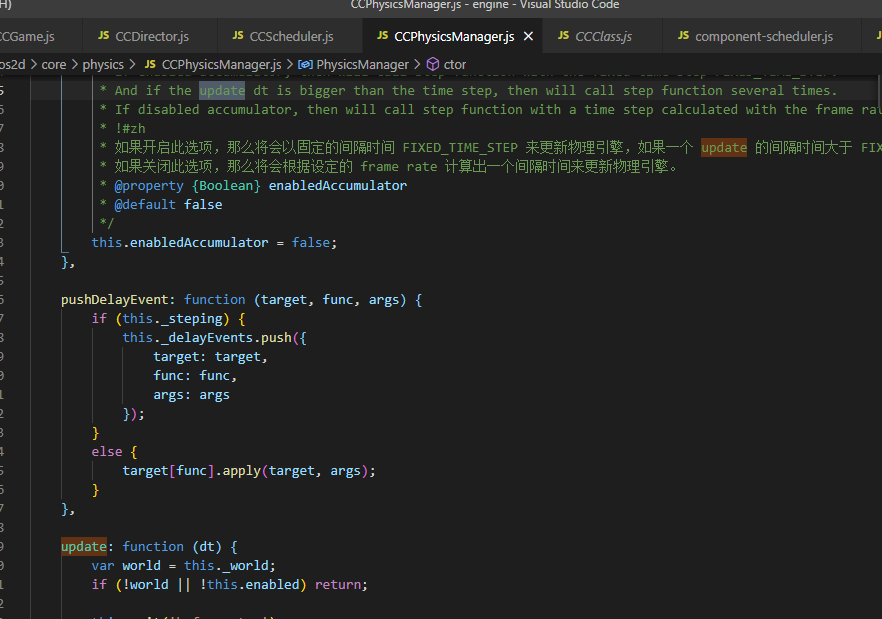Click the else keyword
882x619 pixels.
pyautogui.click(x=107, y=451)
